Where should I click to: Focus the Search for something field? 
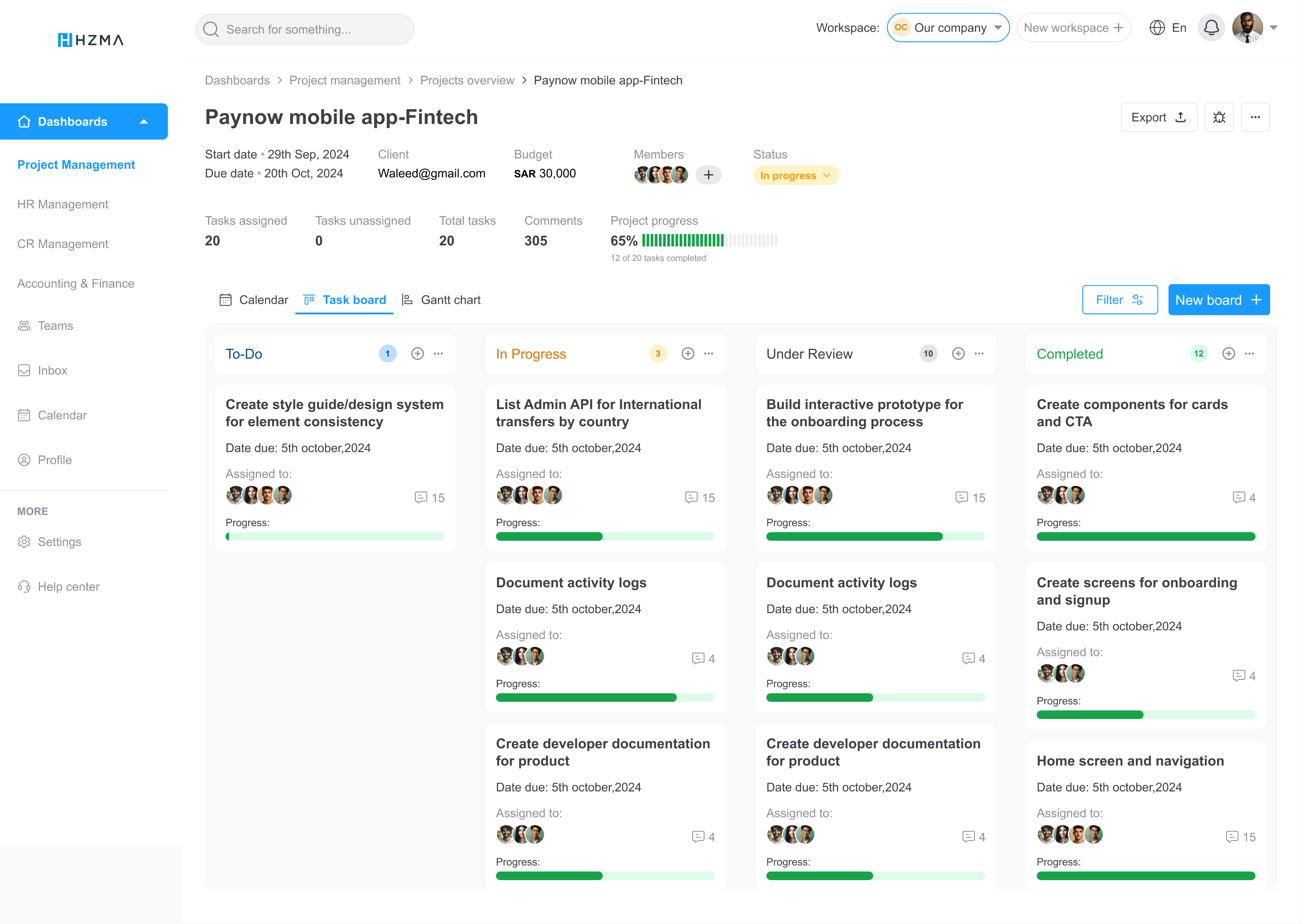point(305,30)
